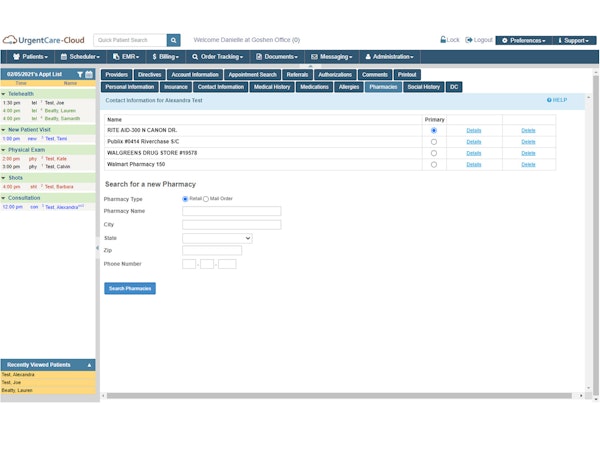The width and height of the screenshot is (600, 450).
Task: Open the HELP question mark icon
Action: click(549, 100)
